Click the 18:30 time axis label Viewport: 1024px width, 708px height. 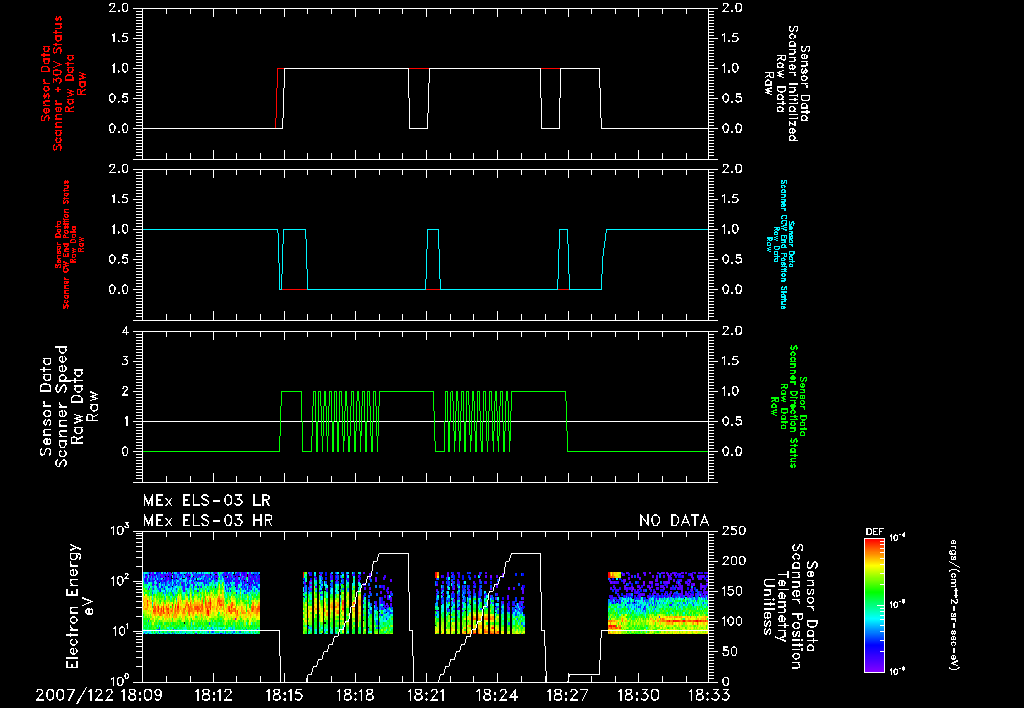(639, 695)
